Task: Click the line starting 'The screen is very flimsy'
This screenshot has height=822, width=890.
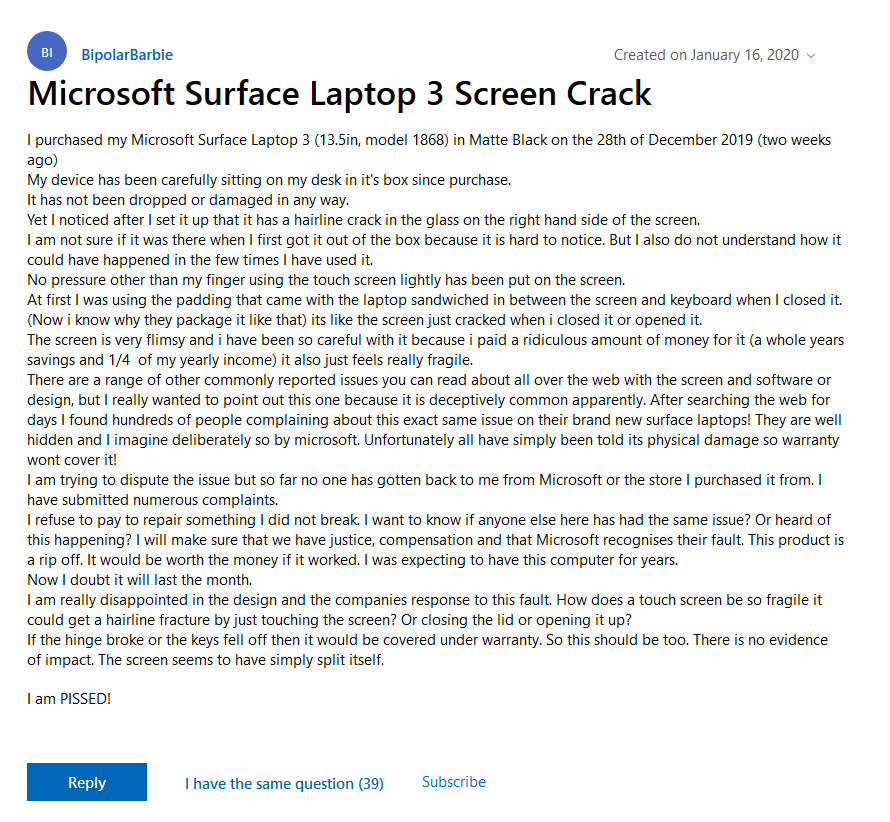Action: tap(300, 340)
